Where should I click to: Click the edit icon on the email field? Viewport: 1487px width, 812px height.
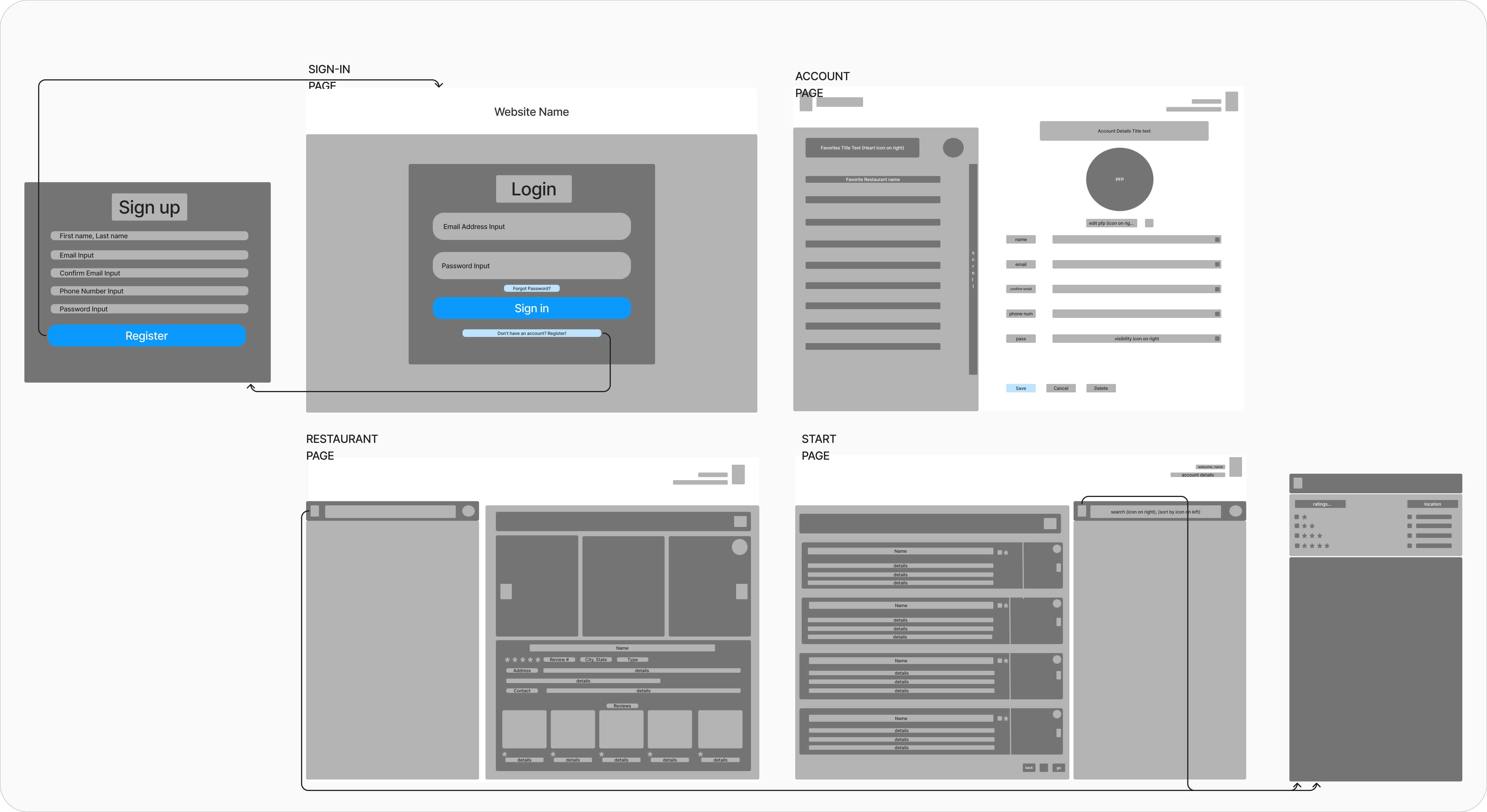pos(1217,264)
